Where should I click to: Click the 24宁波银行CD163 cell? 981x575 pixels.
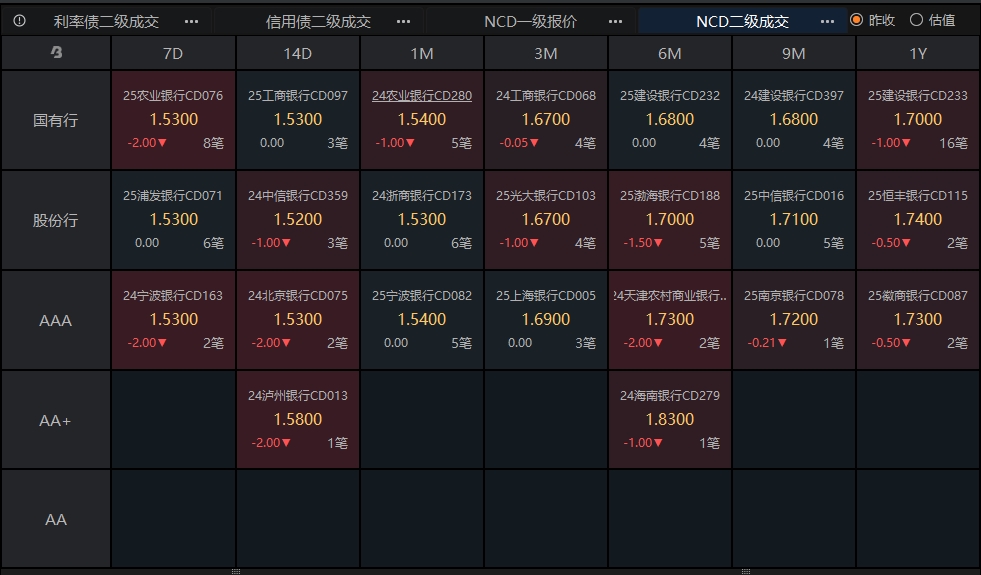(x=173, y=320)
